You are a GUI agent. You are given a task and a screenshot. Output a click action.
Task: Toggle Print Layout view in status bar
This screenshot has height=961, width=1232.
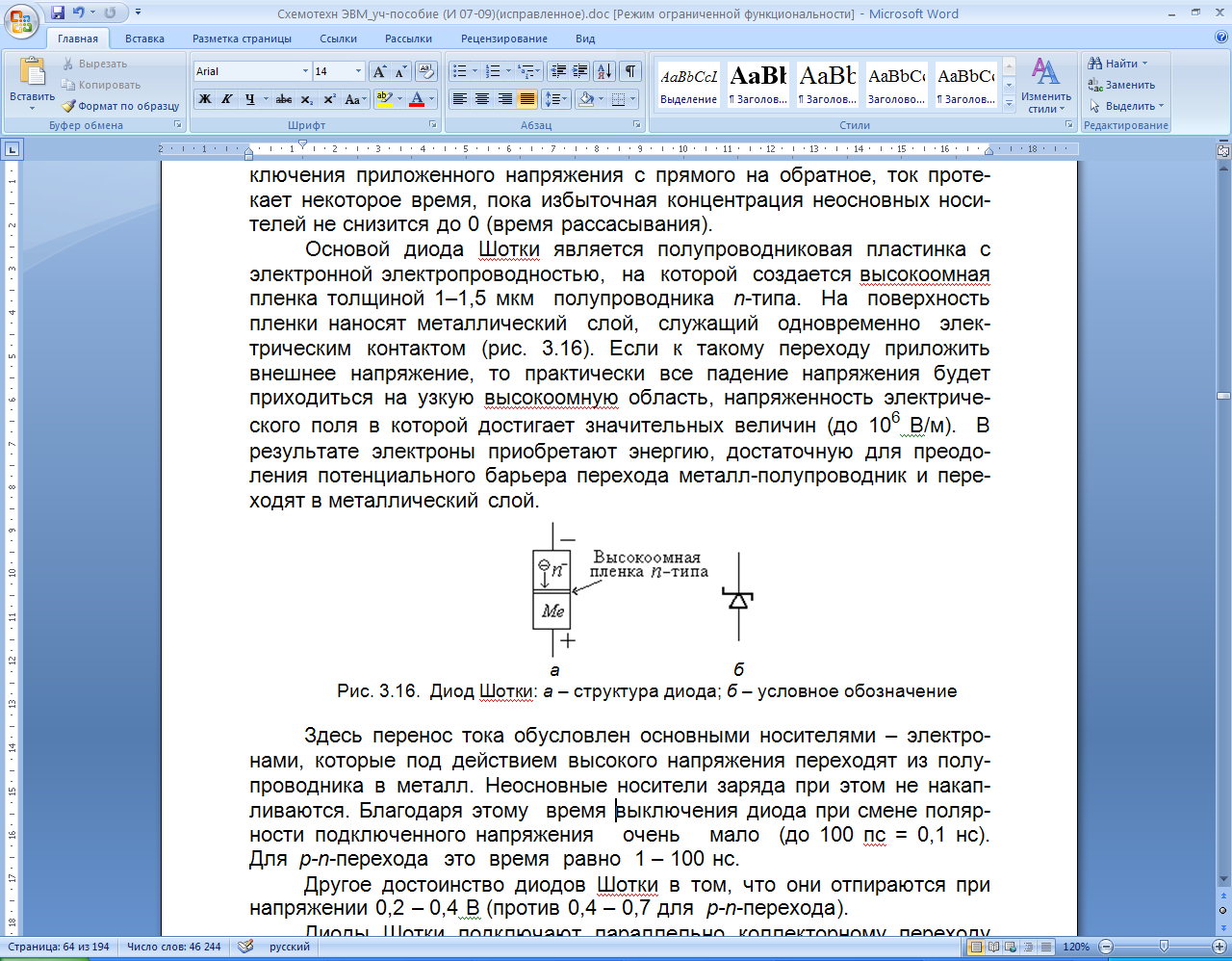coord(977,948)
